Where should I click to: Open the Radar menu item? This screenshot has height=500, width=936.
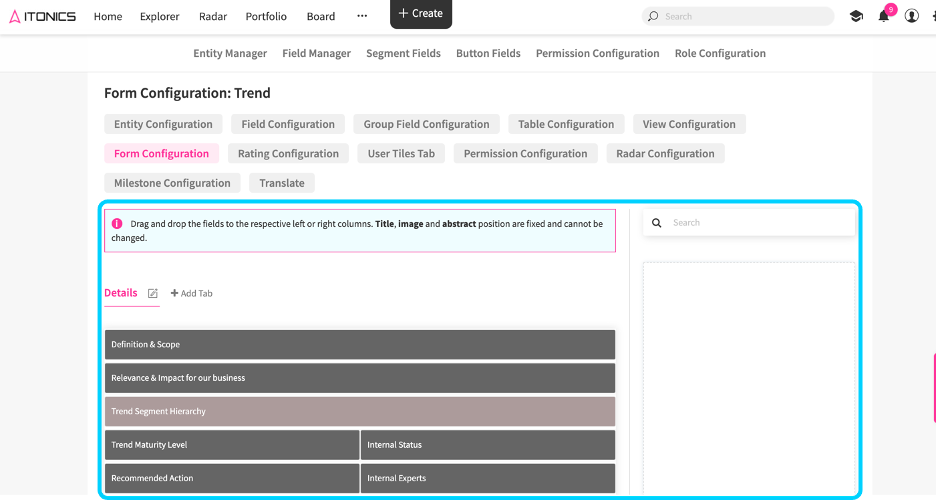click(x=213, y=16)
